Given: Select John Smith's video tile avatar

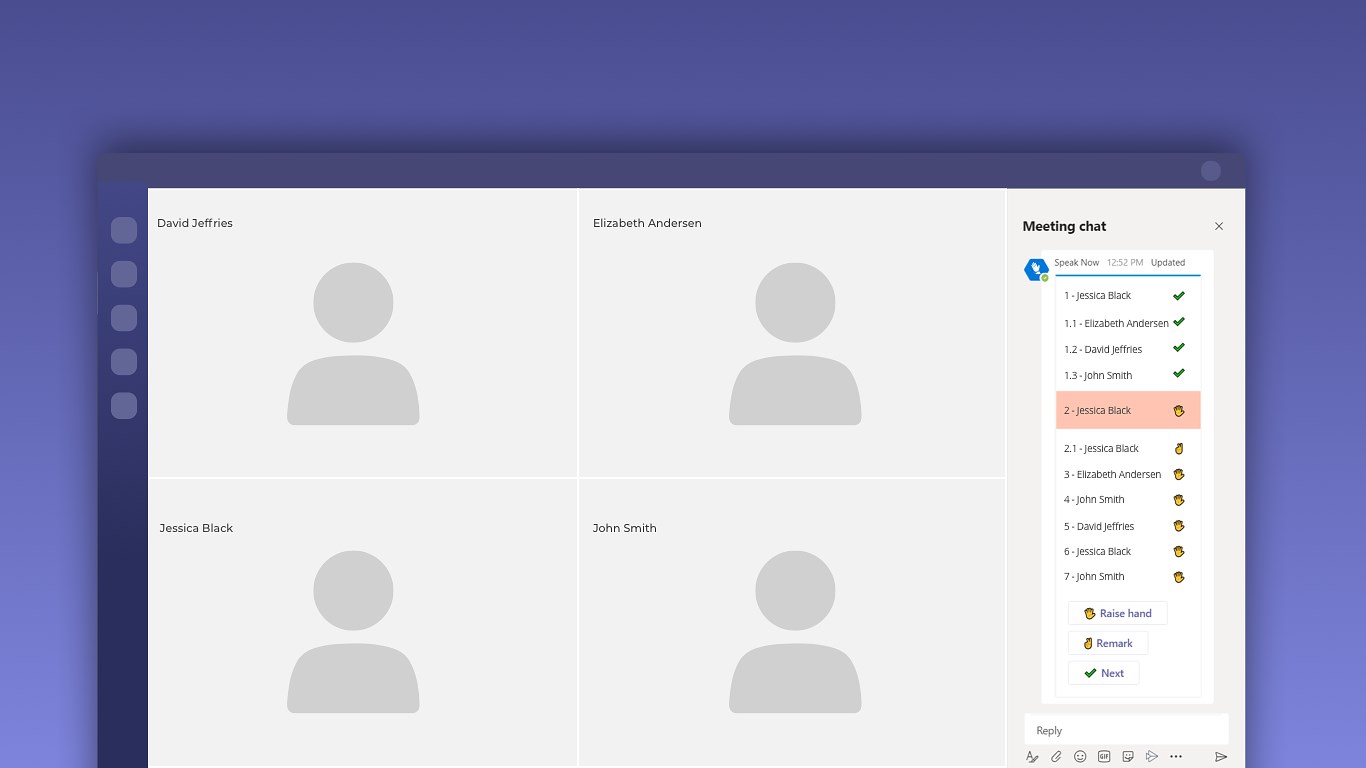Looking at the screenshot, I should 795,632.
